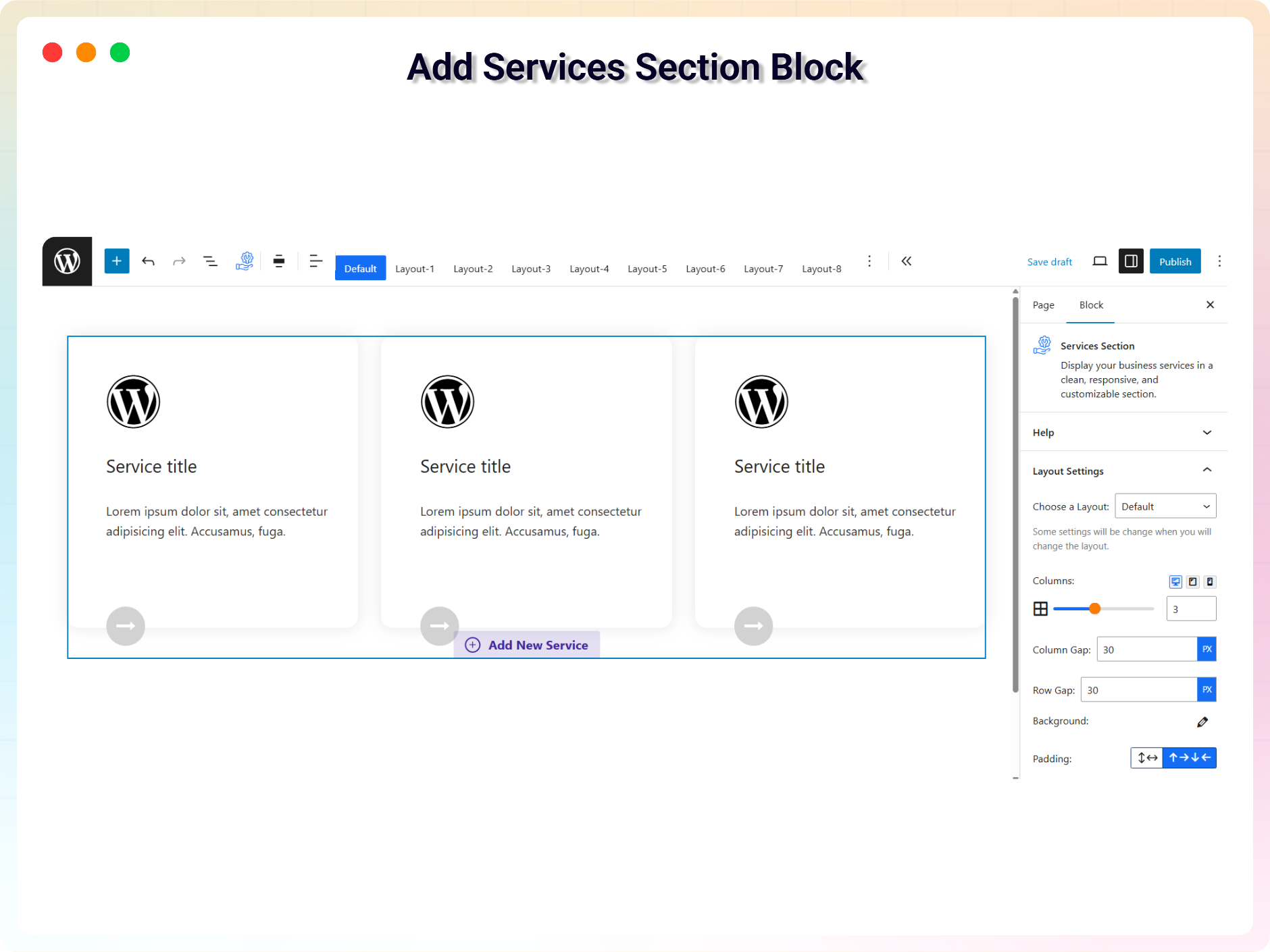1270x952 pixels.
Task: Click the Column Gap input field
Action: pyautogui.click(x=1146, y=650)
